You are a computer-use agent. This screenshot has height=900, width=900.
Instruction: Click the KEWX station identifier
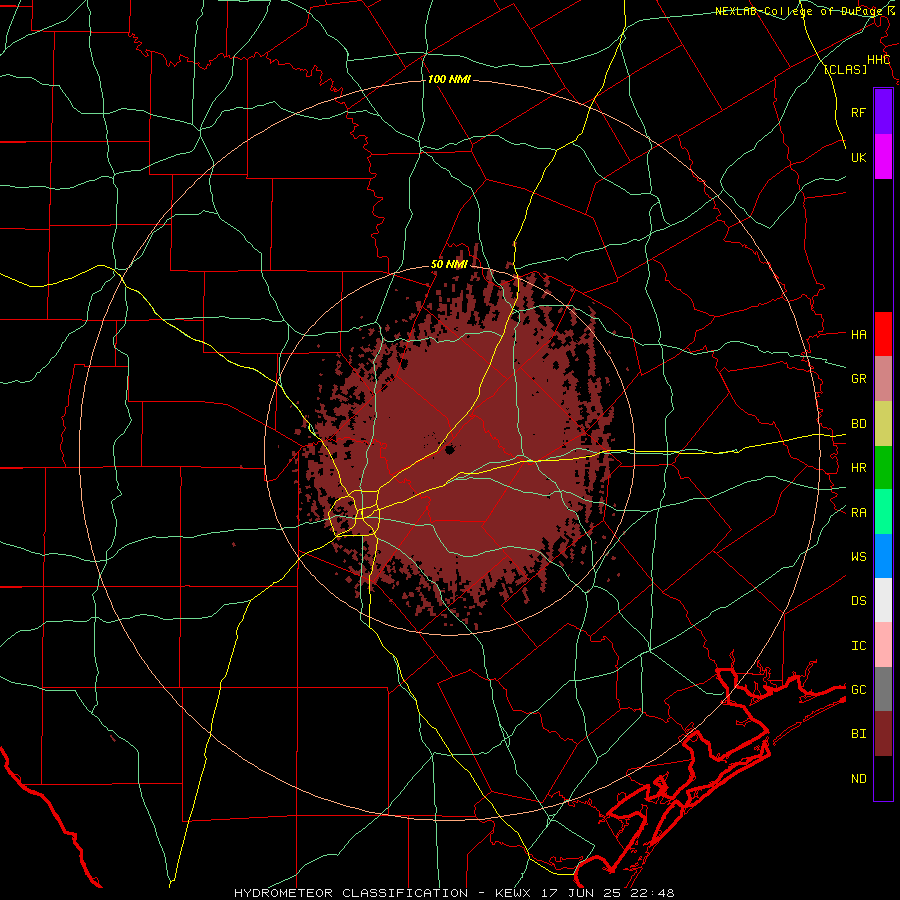[x=513, y=893]
